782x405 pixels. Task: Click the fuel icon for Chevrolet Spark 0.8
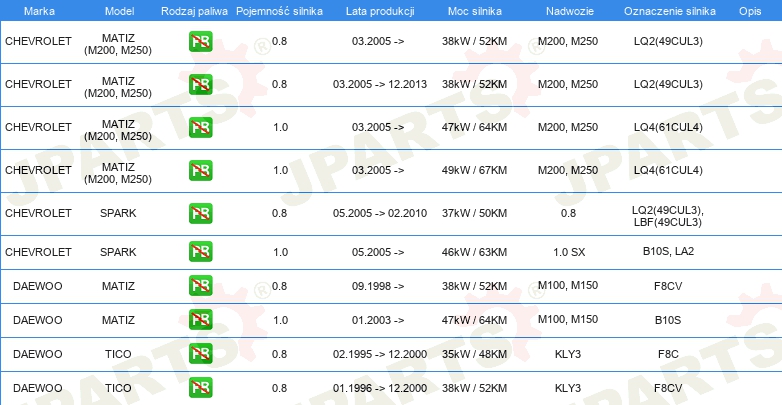pyautogui.click(x=201, y=214)
